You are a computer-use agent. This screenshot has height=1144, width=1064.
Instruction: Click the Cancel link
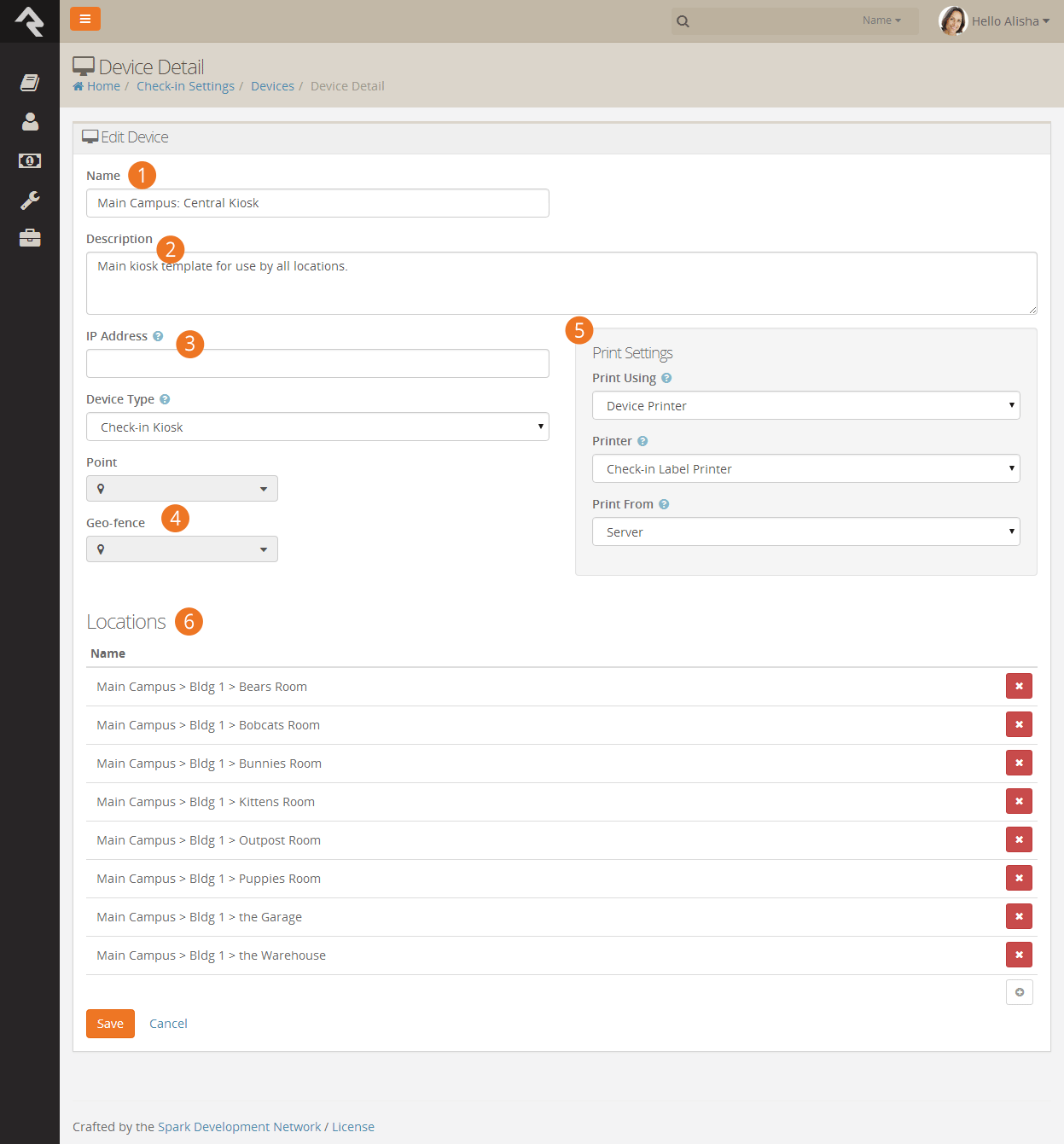click(x=168, y=1024)
